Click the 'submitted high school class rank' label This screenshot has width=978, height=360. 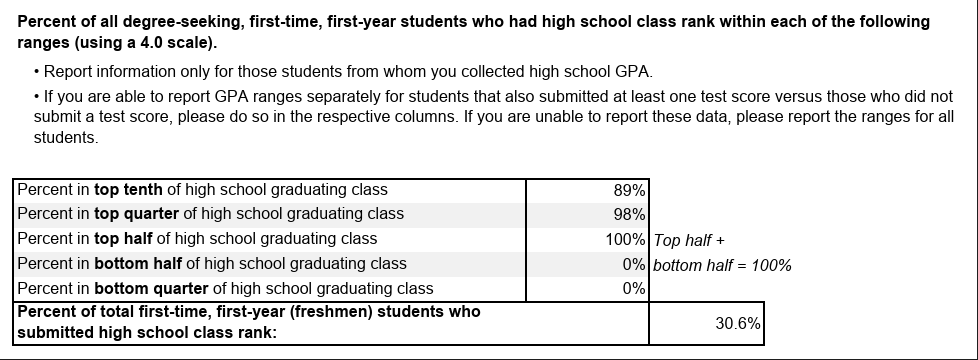[x=147, y=333]
